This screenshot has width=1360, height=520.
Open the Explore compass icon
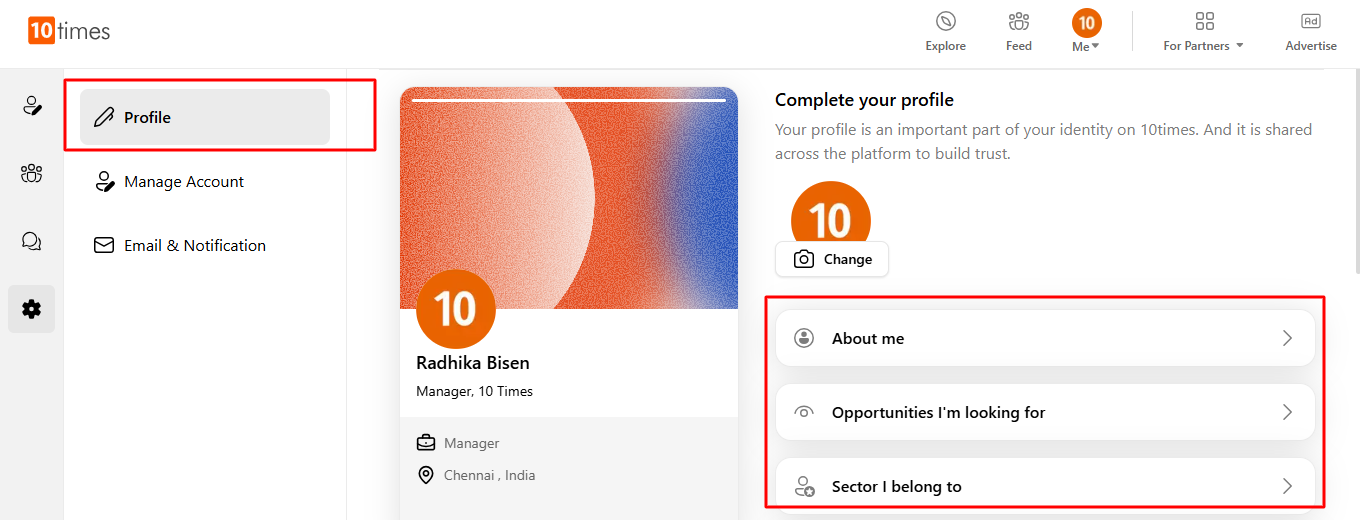pos(945,22)
